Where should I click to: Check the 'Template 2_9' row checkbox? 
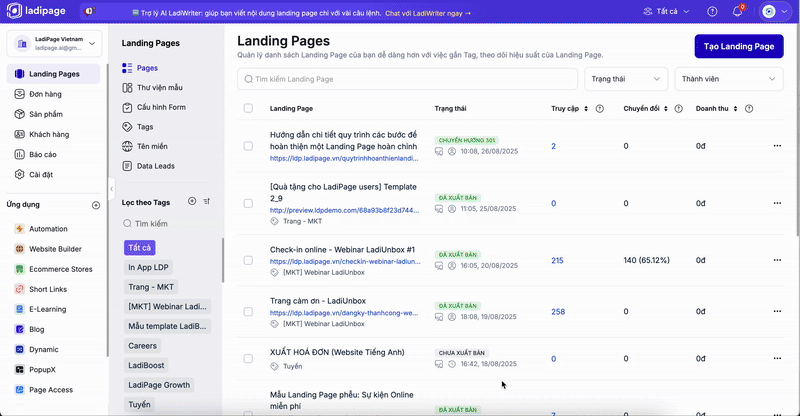(248, 203)
